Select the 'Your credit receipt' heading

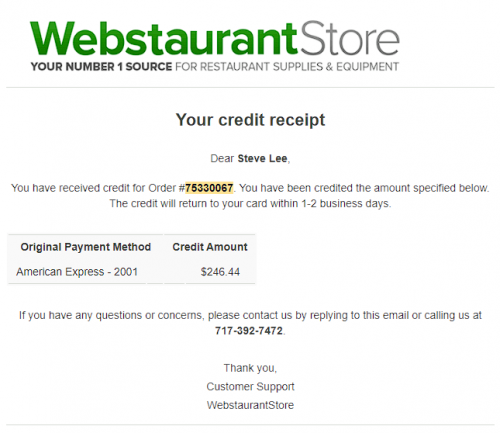tap(250, 120)
